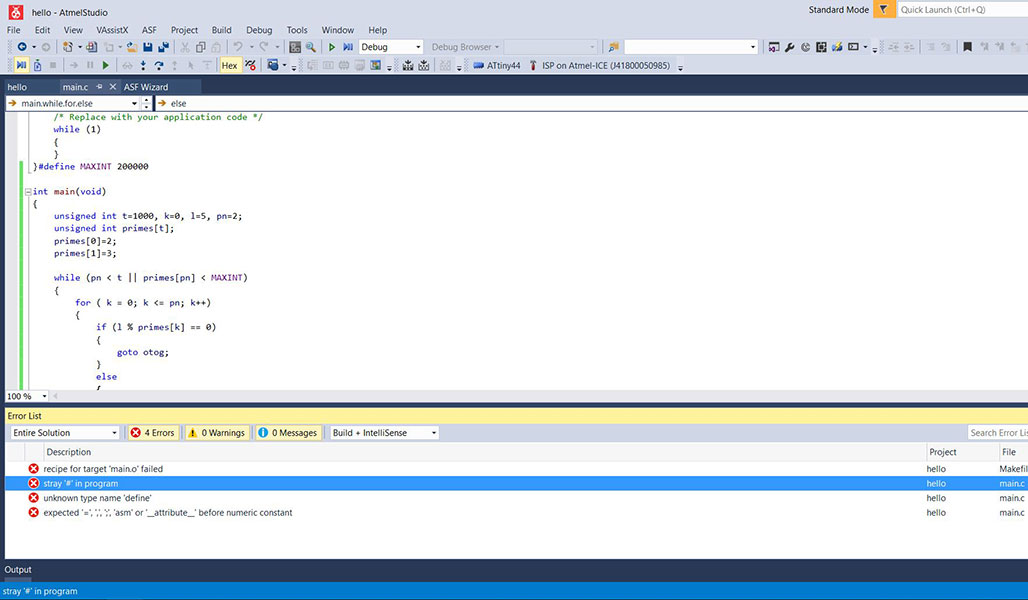Toggle the 4 Errors filter

(152, 433)
